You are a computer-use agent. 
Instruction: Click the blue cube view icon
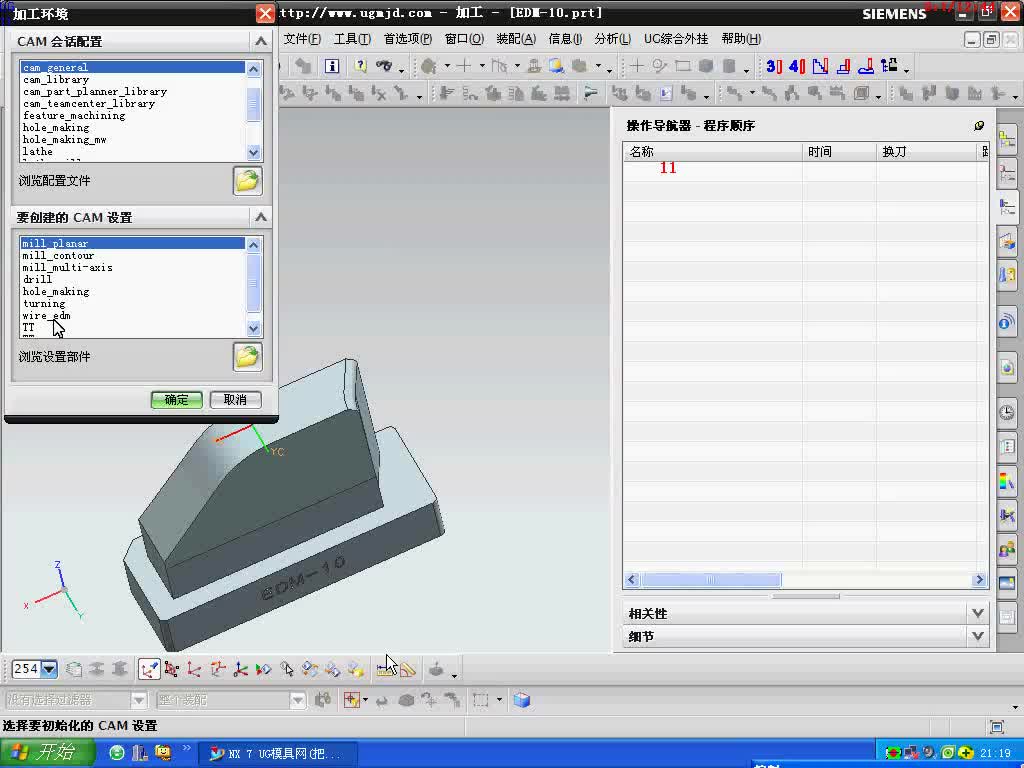pyautogui.click(x=522, y=700)
